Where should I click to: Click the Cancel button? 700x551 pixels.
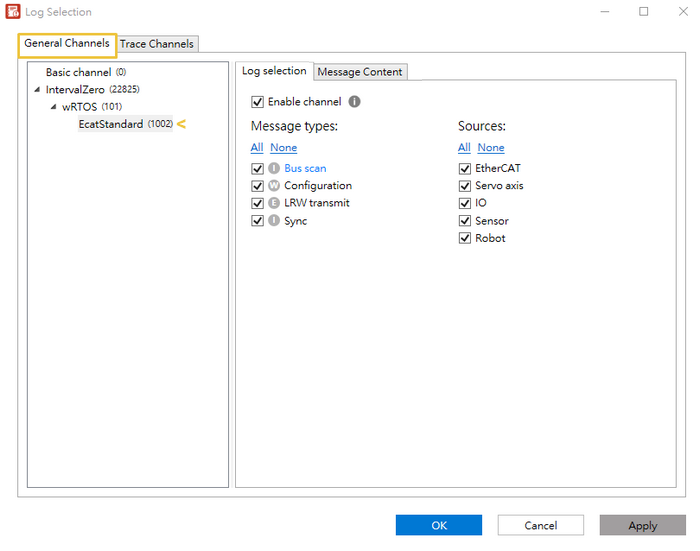(540, 525)
